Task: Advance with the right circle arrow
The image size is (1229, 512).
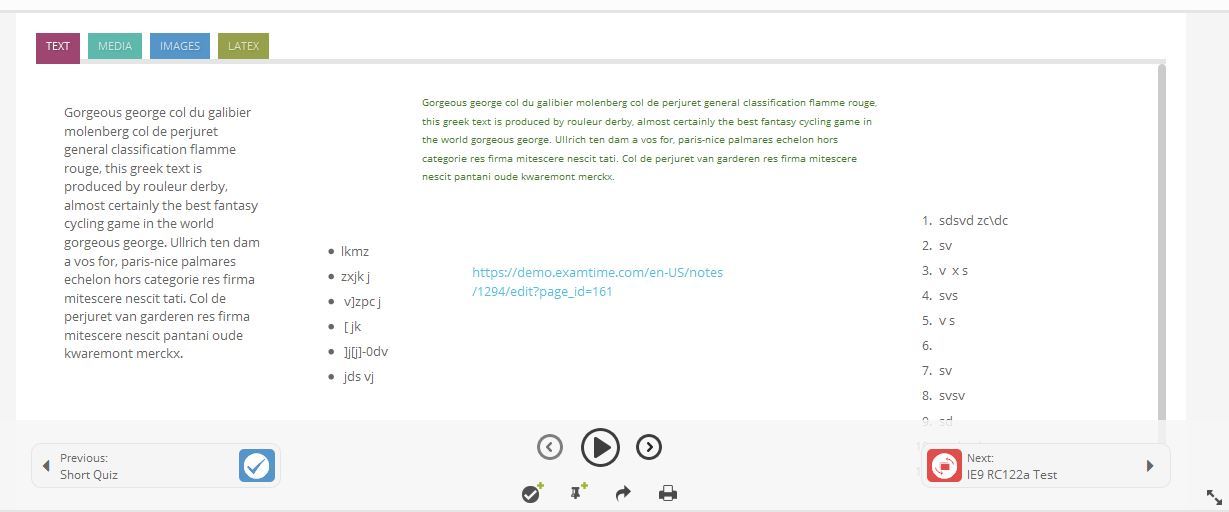Action: coord(649,447)
